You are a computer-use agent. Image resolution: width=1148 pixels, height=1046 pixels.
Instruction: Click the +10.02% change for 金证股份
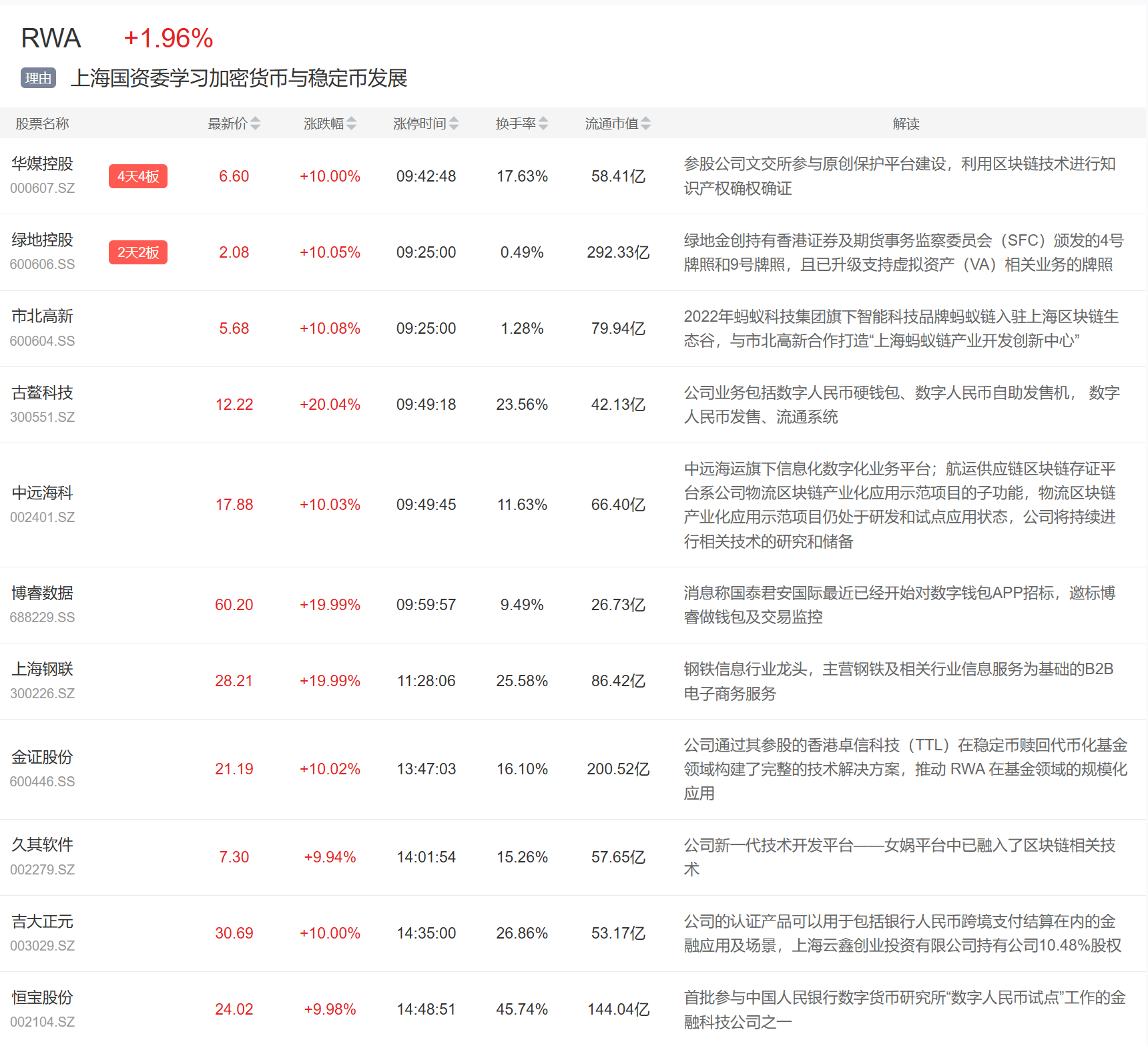tap(330, 769)
